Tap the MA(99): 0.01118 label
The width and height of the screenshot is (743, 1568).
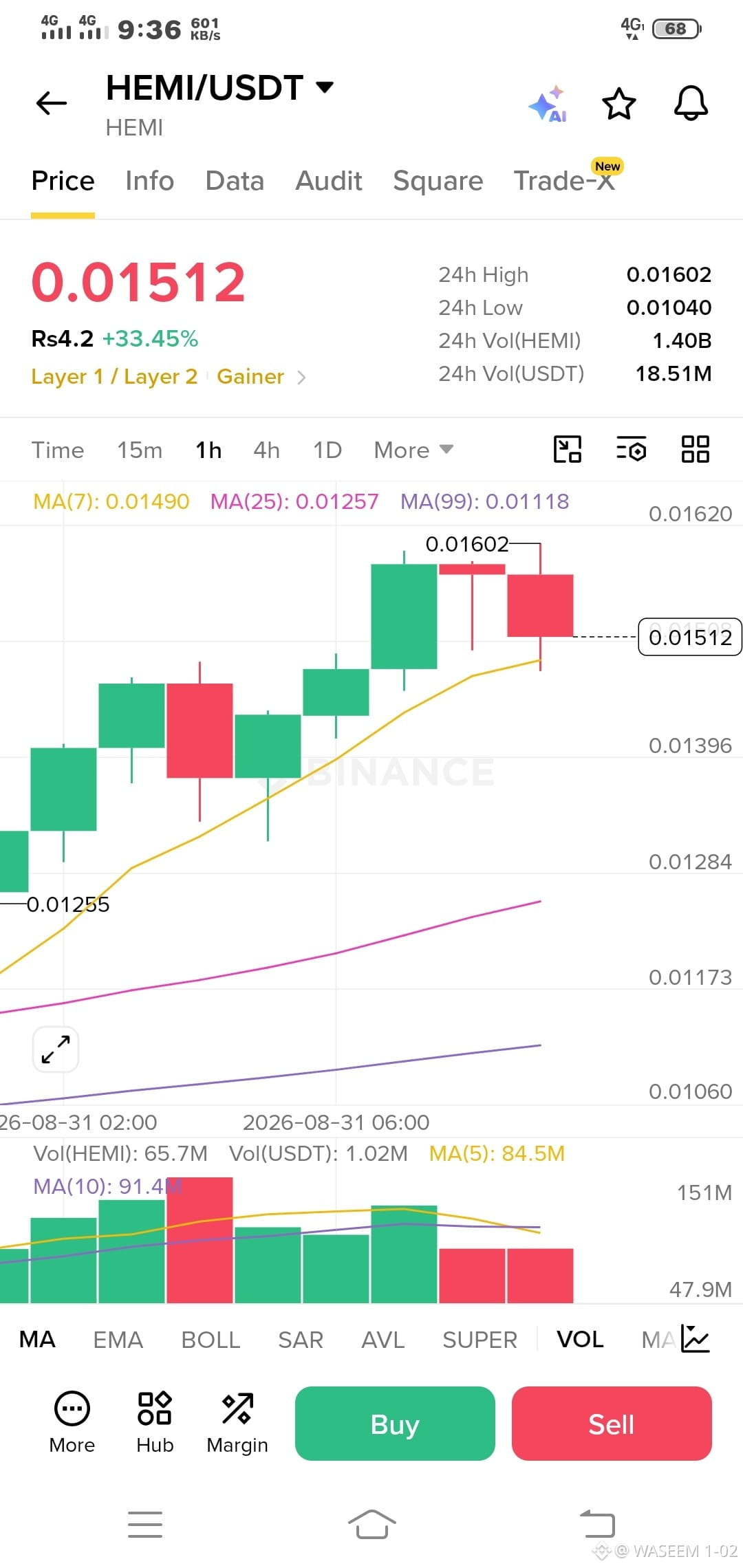coord(485,501)
